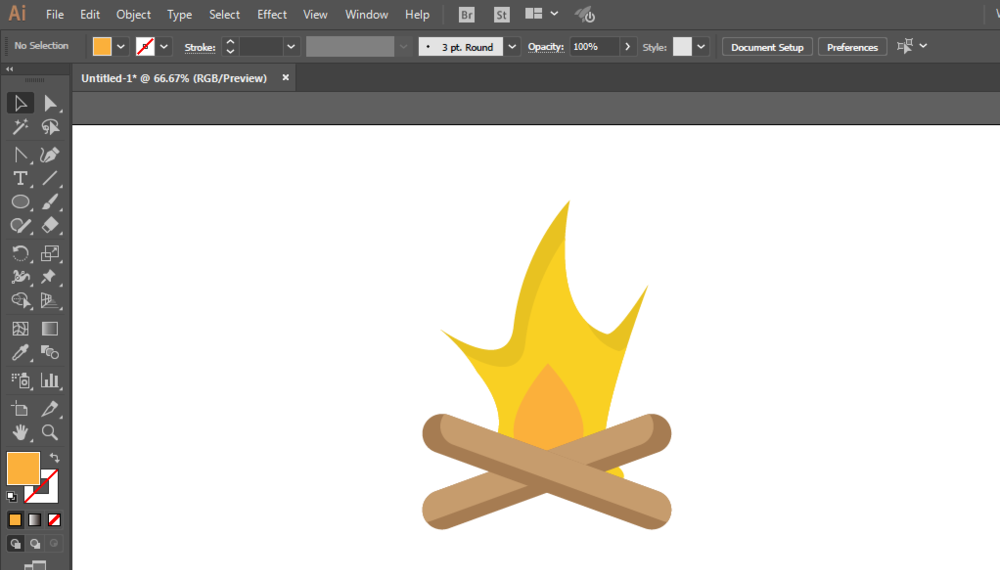1000x570 pixels.
Task: Pick the Symbol Sprayer tool
Action: click(20, 381)
